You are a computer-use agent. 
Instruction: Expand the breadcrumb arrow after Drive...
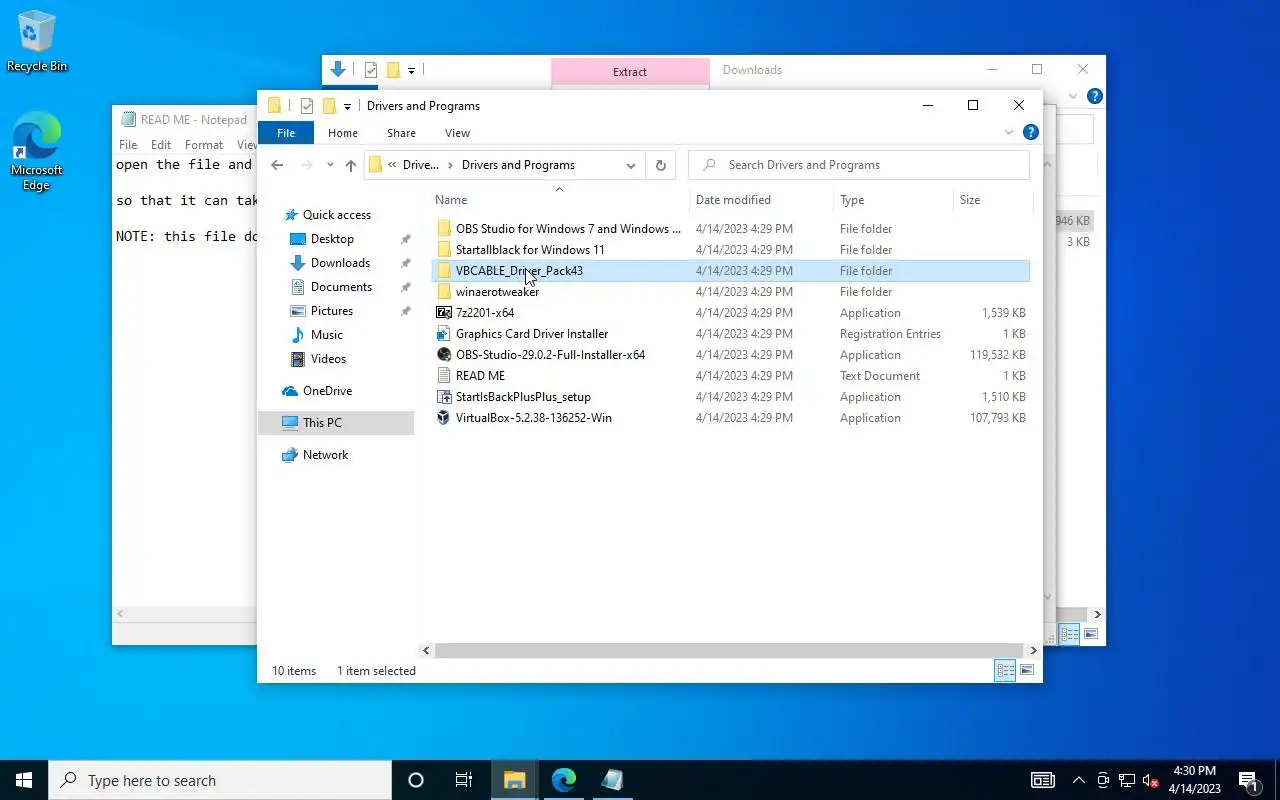(x=450, y=165)
